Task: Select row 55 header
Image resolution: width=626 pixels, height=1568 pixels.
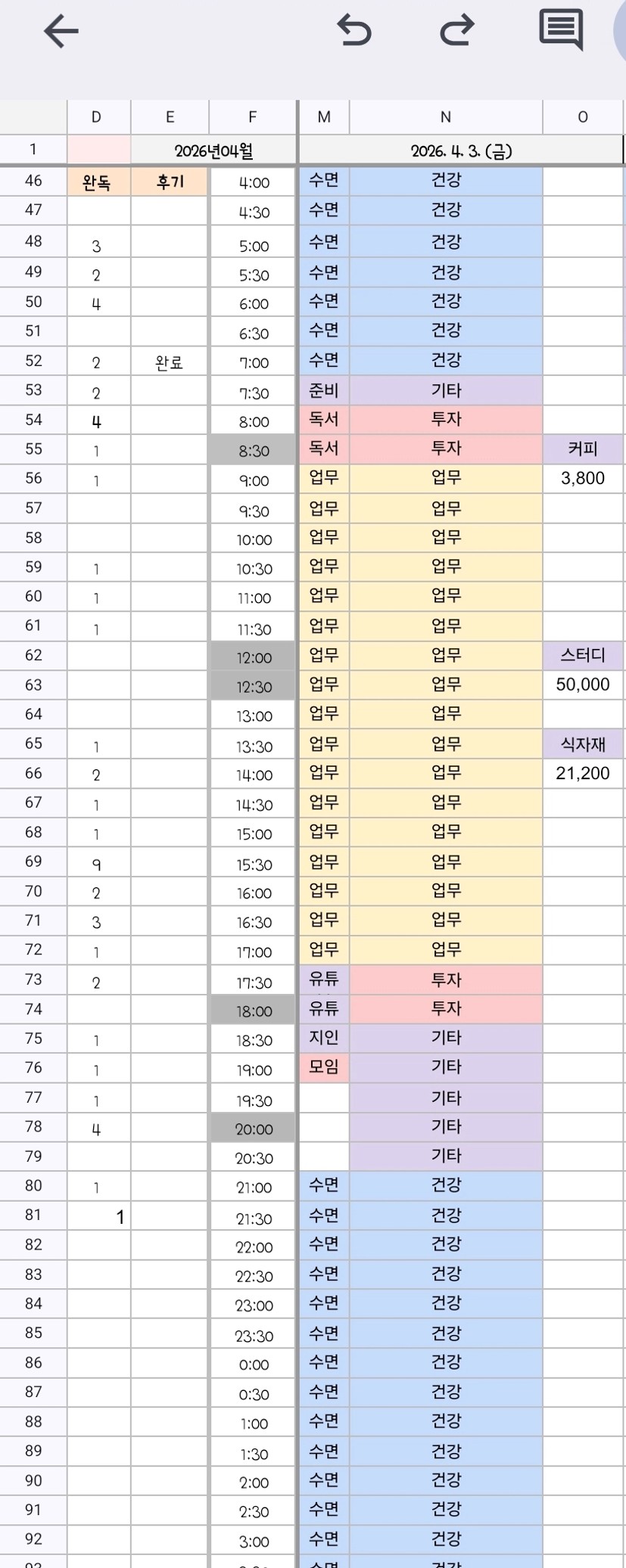Action: 33,449
